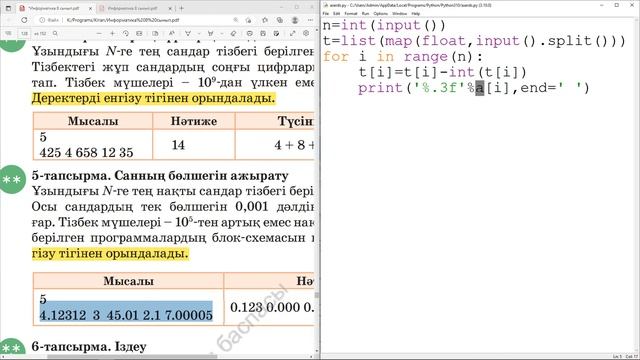Image resolution: width=640 pixels, height=360 pixels.
Task: Click highlighted text 'Деректерді енгізу тігінен орындалады.'
Action: point(153,98)
